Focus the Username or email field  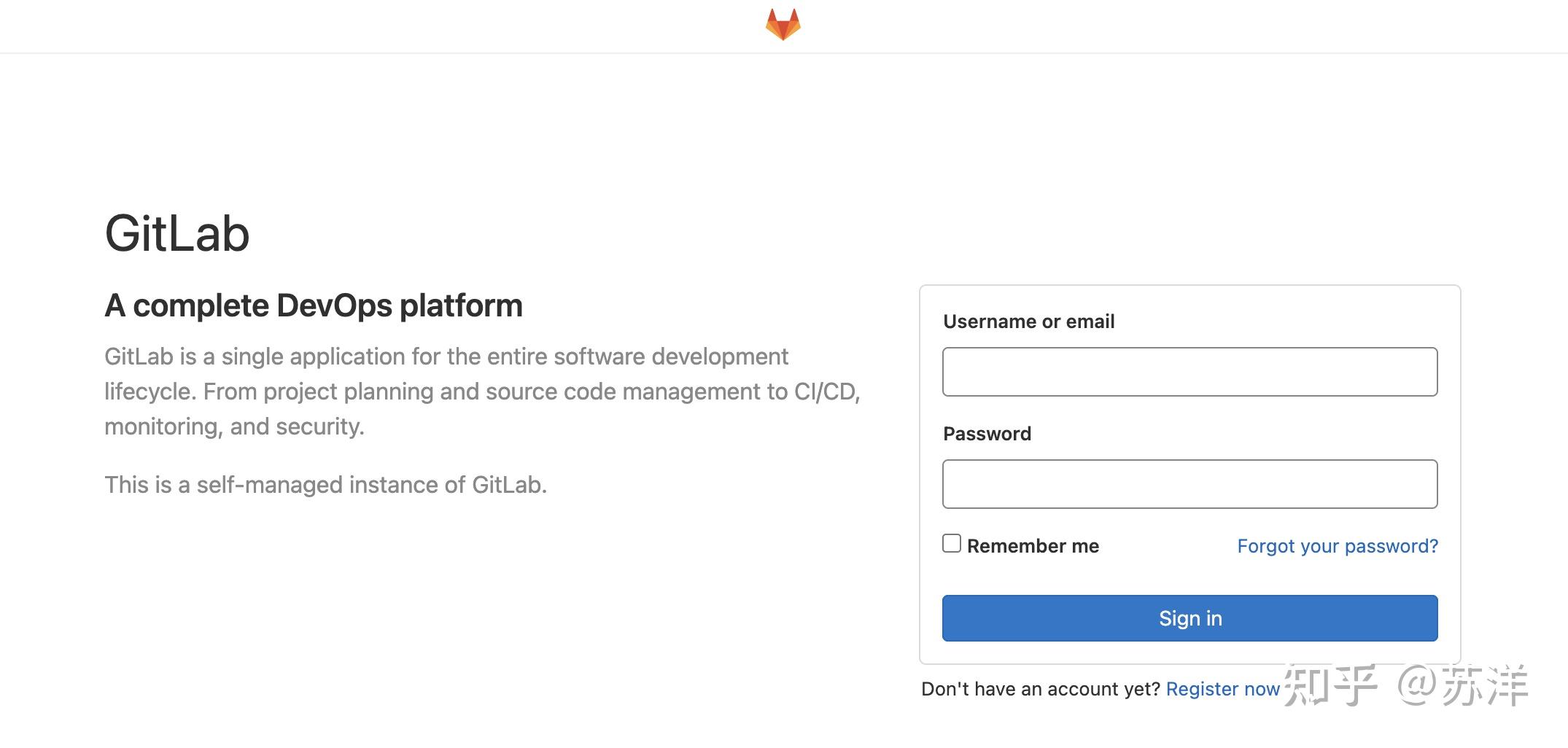[1189, 372]
